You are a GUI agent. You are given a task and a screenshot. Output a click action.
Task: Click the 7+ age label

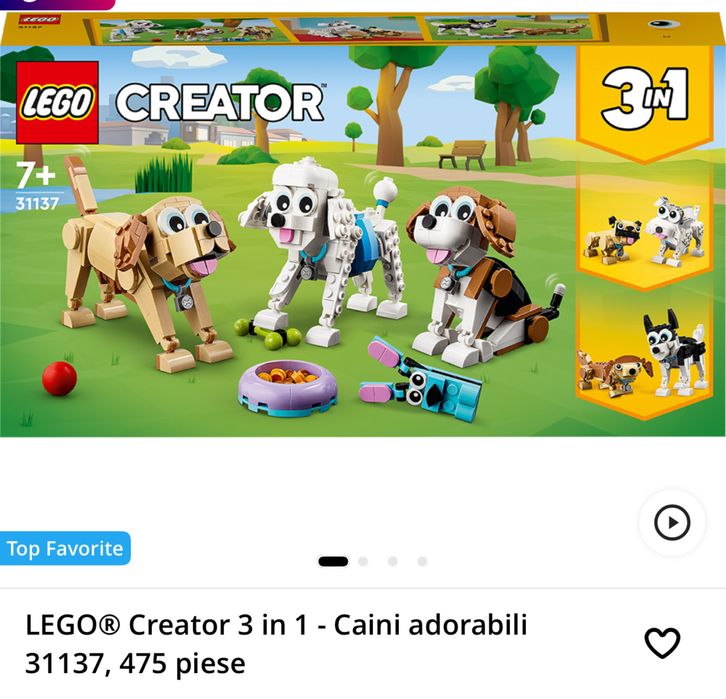(36, 175)
